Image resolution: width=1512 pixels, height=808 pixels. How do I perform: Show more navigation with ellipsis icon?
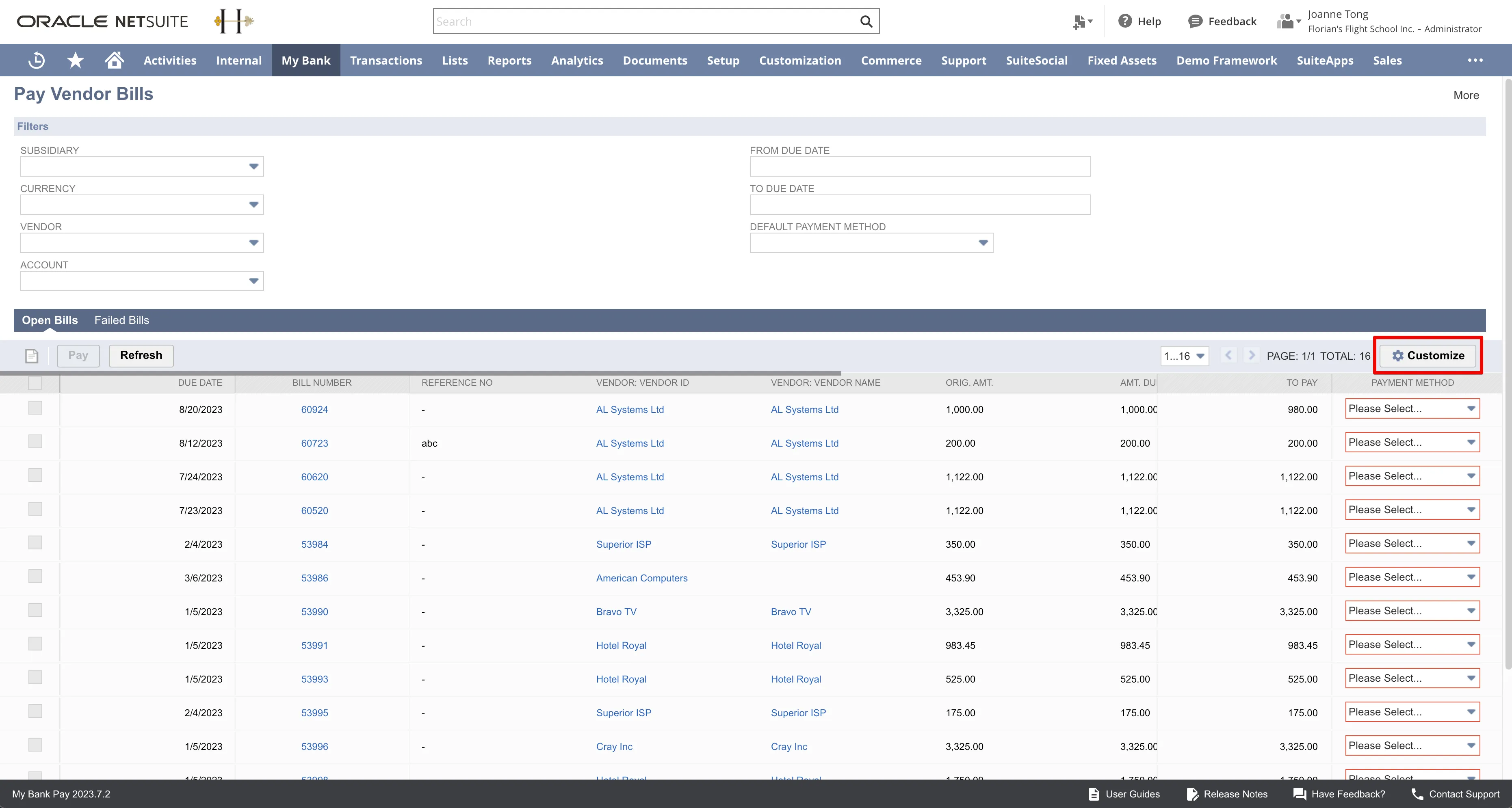click(x=1475, y=60)
